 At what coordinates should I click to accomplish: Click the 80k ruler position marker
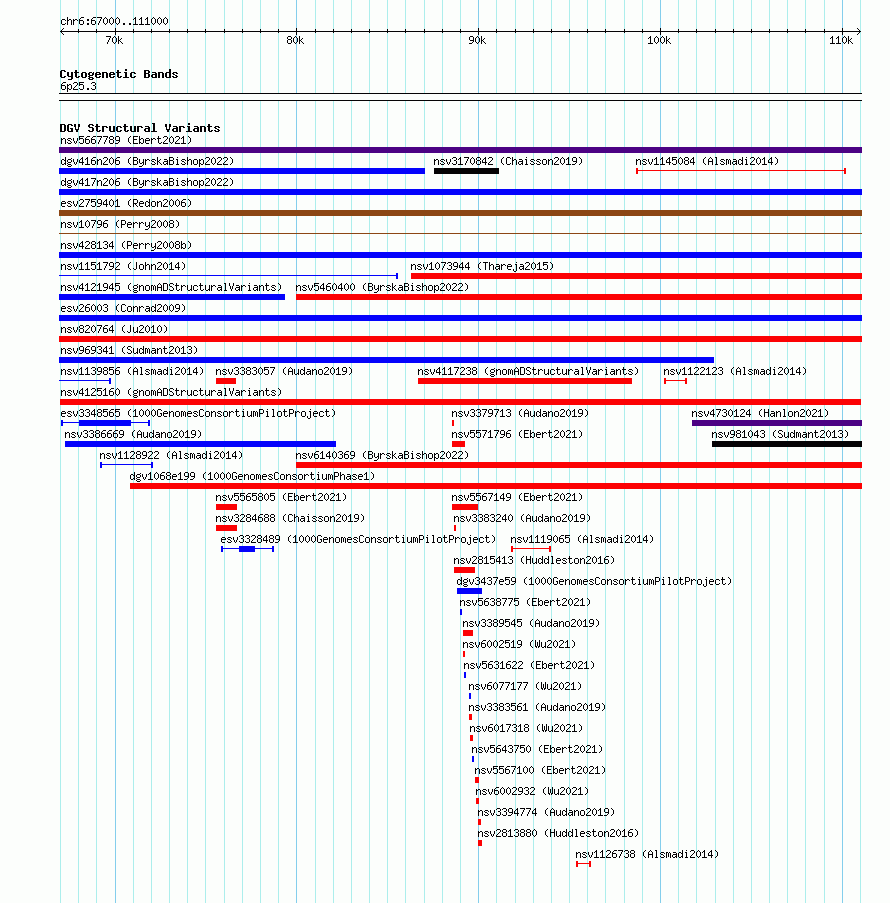coord(295,40)
